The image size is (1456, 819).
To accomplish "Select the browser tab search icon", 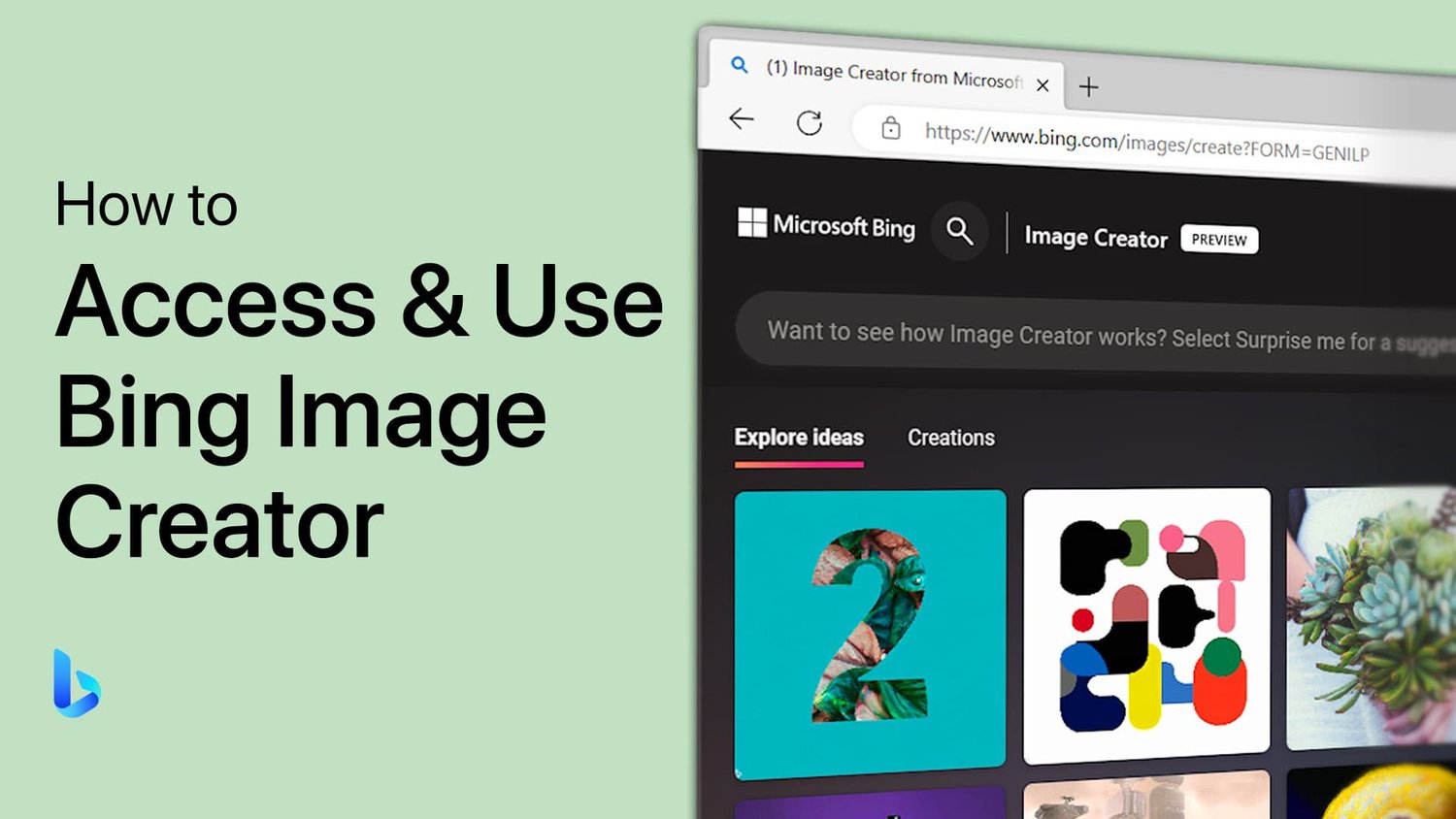I will [739, 66].
